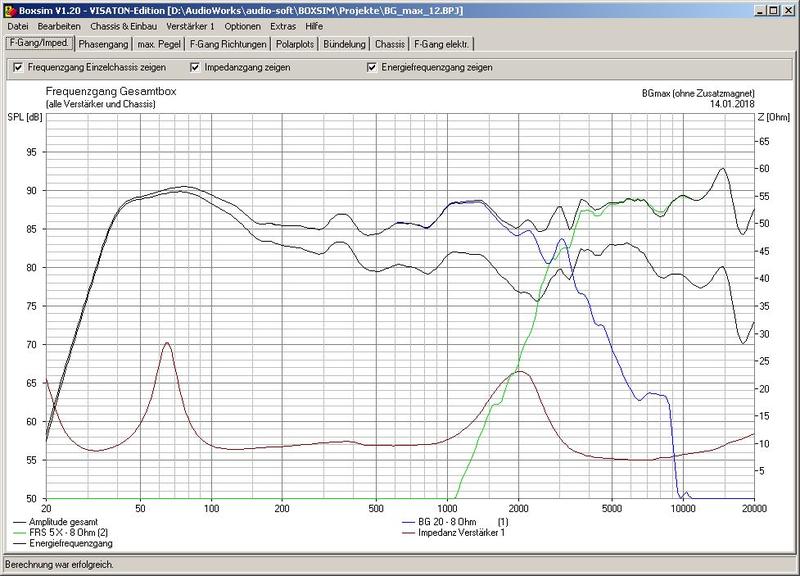Switch to the Polarplots tab
The width and height of the screenshot is (800, 576).
(x=295, y=44)
